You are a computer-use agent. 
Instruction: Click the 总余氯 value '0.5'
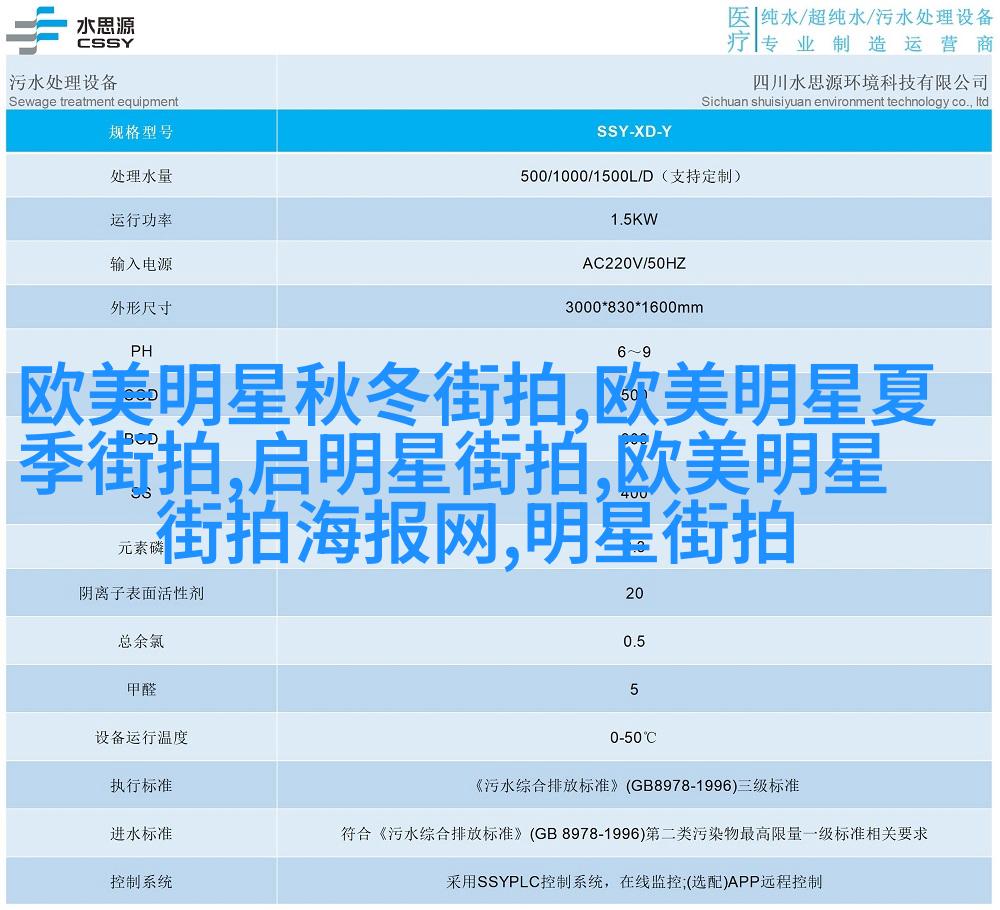634,641
